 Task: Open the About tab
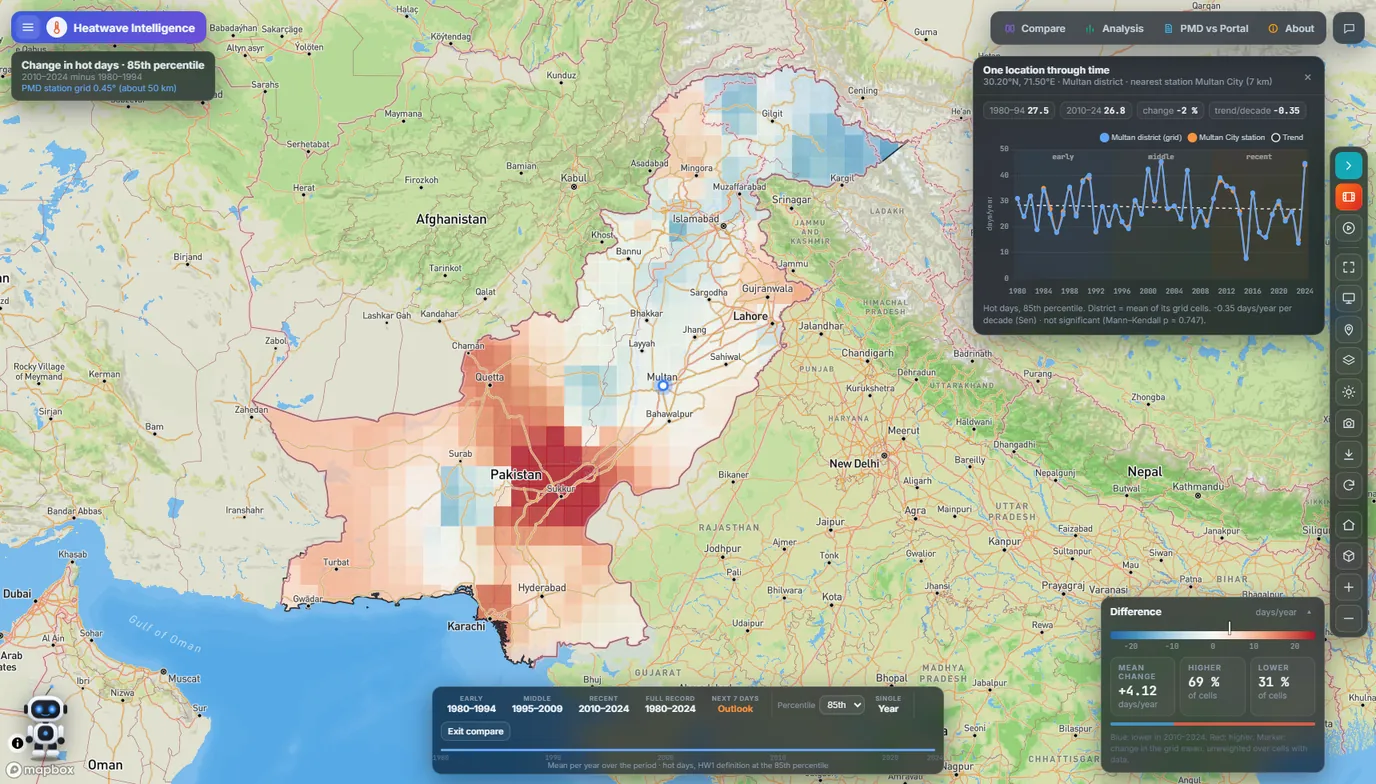pyautogui.click(x=1291, y=28)
